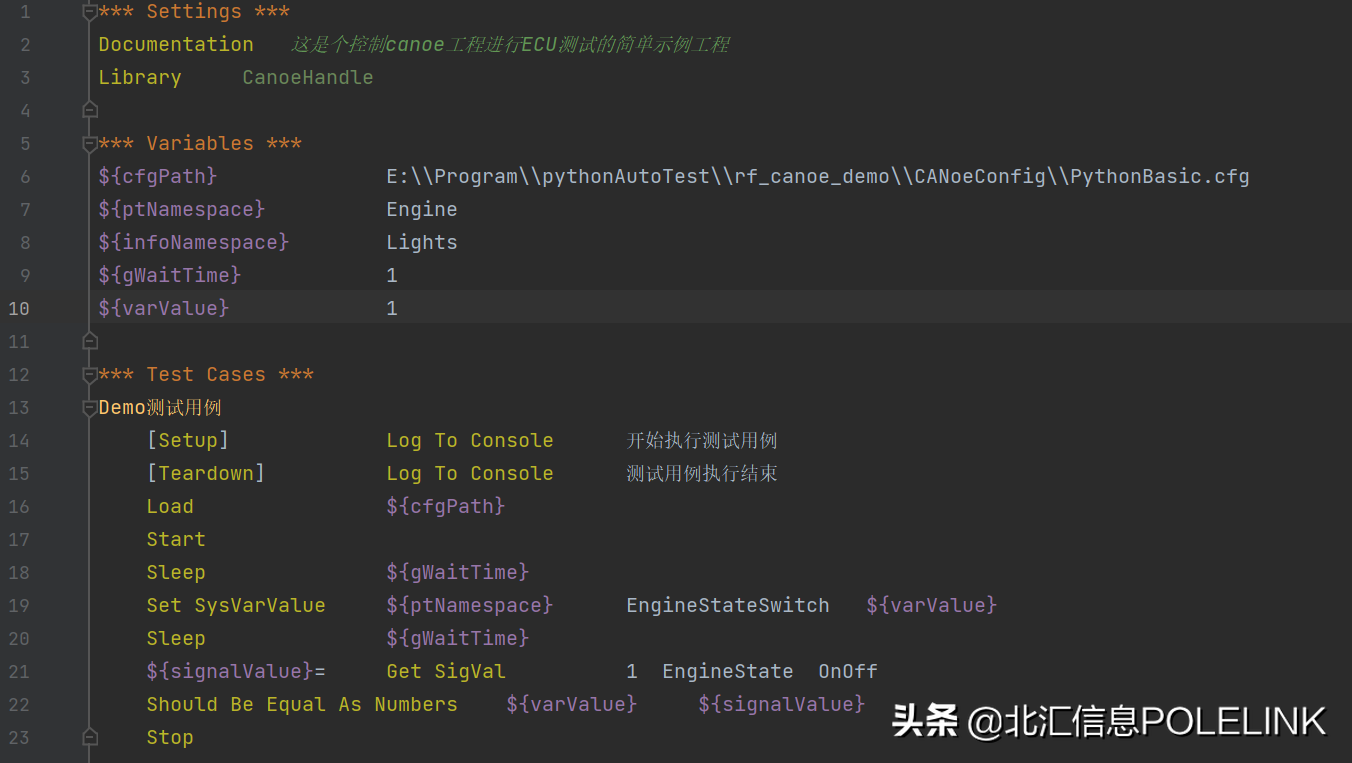The height and width of the screenshot is (763, 1352).
Task: Click the Get SigVal keyword
Action: (x=445, y=671)
